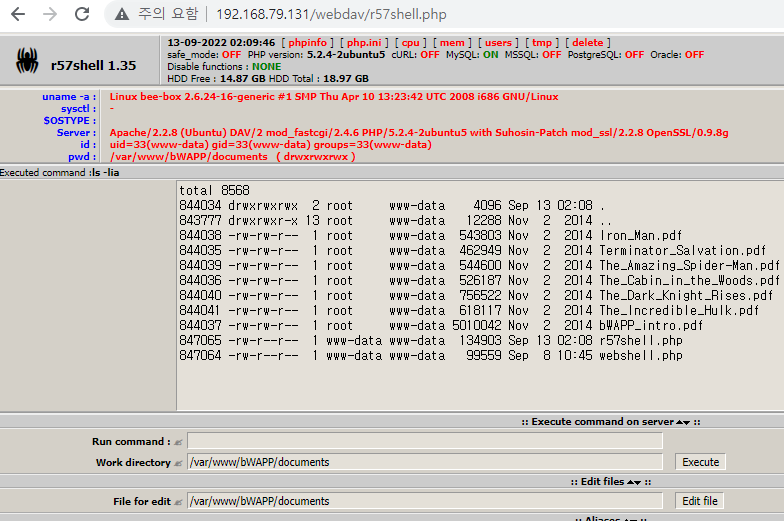Click the Edit file button
Screen dimensions: 784x521
700,501
